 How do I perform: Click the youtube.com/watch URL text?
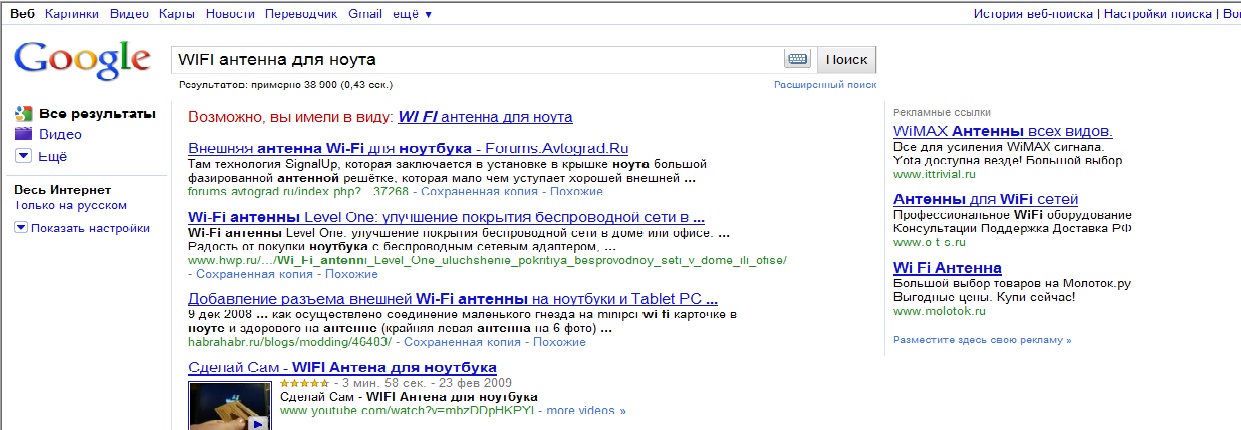coord(409,410)
